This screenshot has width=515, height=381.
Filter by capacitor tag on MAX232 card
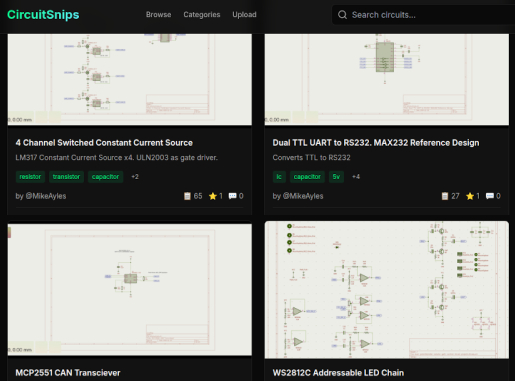[307, 177]
